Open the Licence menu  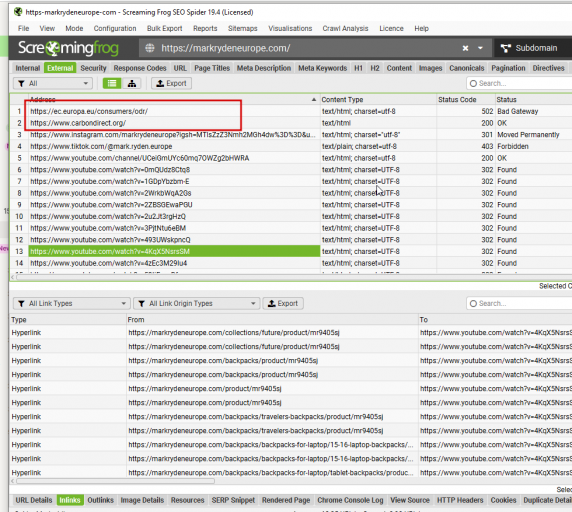click(x=391, y=28)
